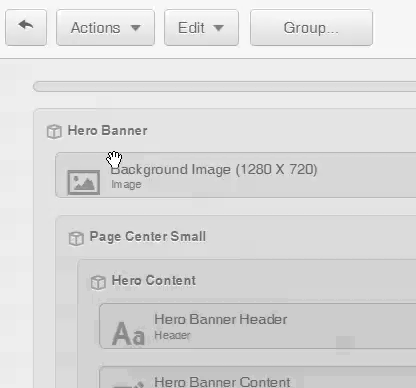Select the Hero Banner Content field
Screen dimensions: 416x388
(x=257, y=377)
